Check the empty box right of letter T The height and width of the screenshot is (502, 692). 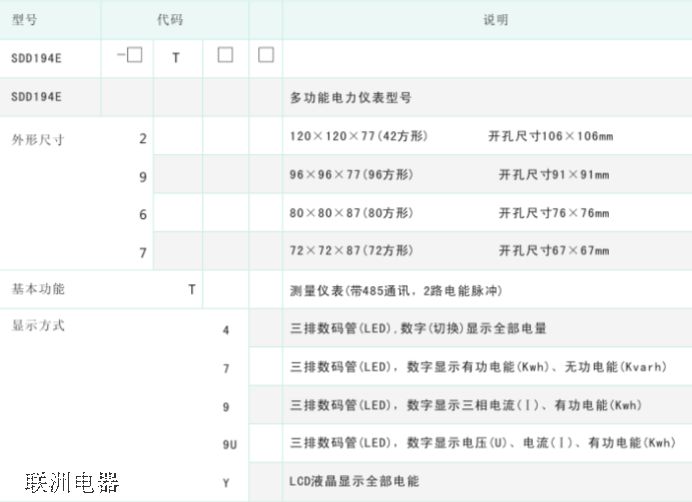pyautogui.click(x=225, y=56)
